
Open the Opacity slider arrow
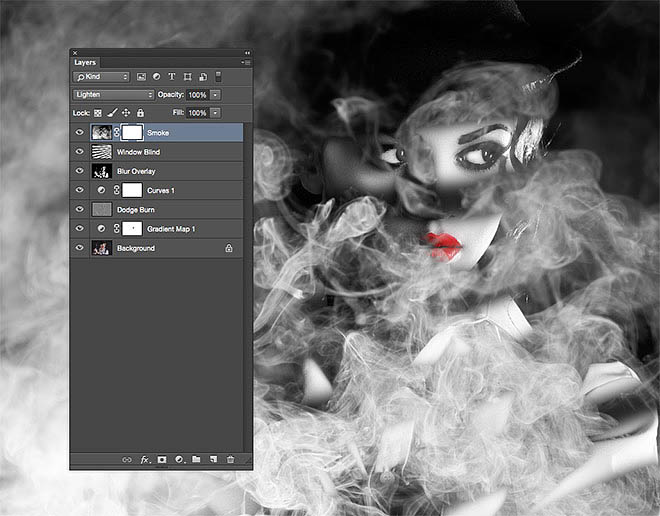point(215,95)
